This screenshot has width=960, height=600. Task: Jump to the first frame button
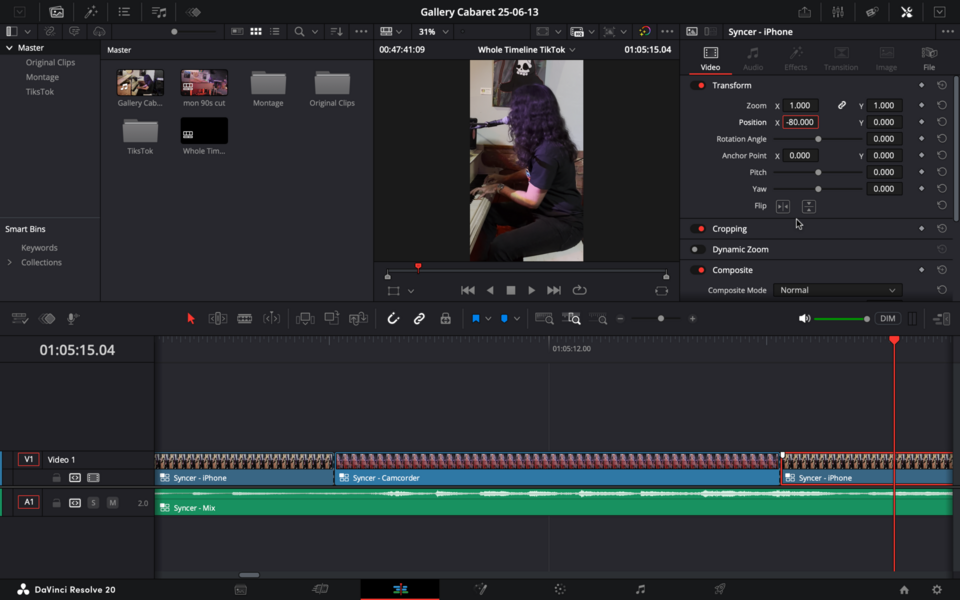coord(468,290)
